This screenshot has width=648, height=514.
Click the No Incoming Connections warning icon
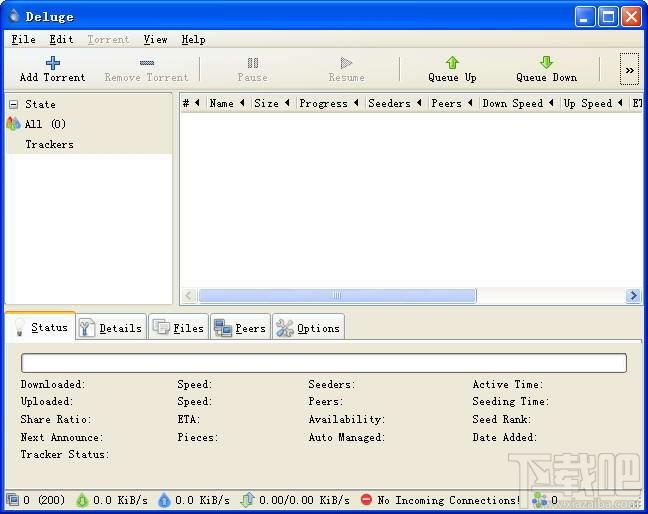coord(366,500)
